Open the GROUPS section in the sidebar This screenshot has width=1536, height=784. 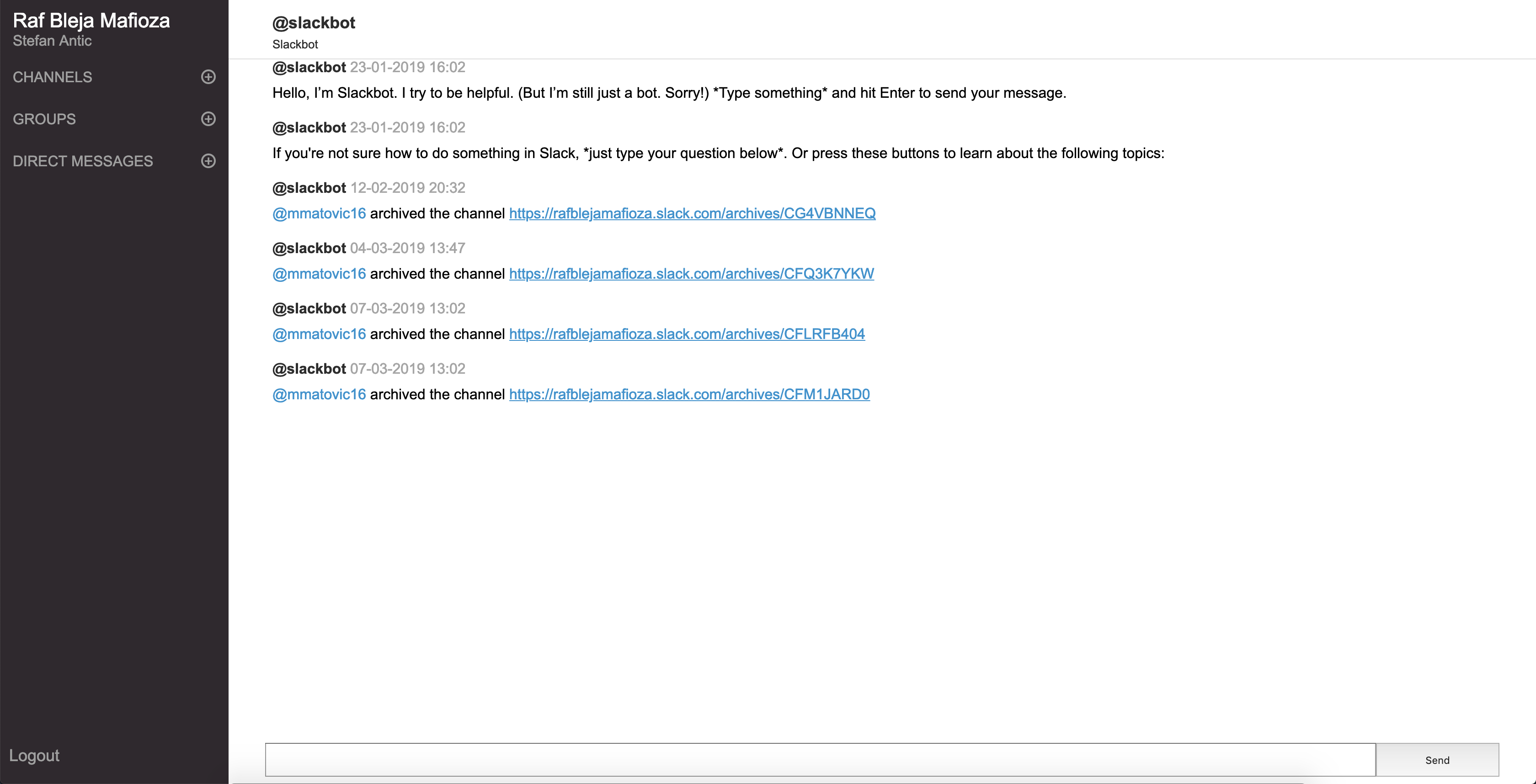44,119
